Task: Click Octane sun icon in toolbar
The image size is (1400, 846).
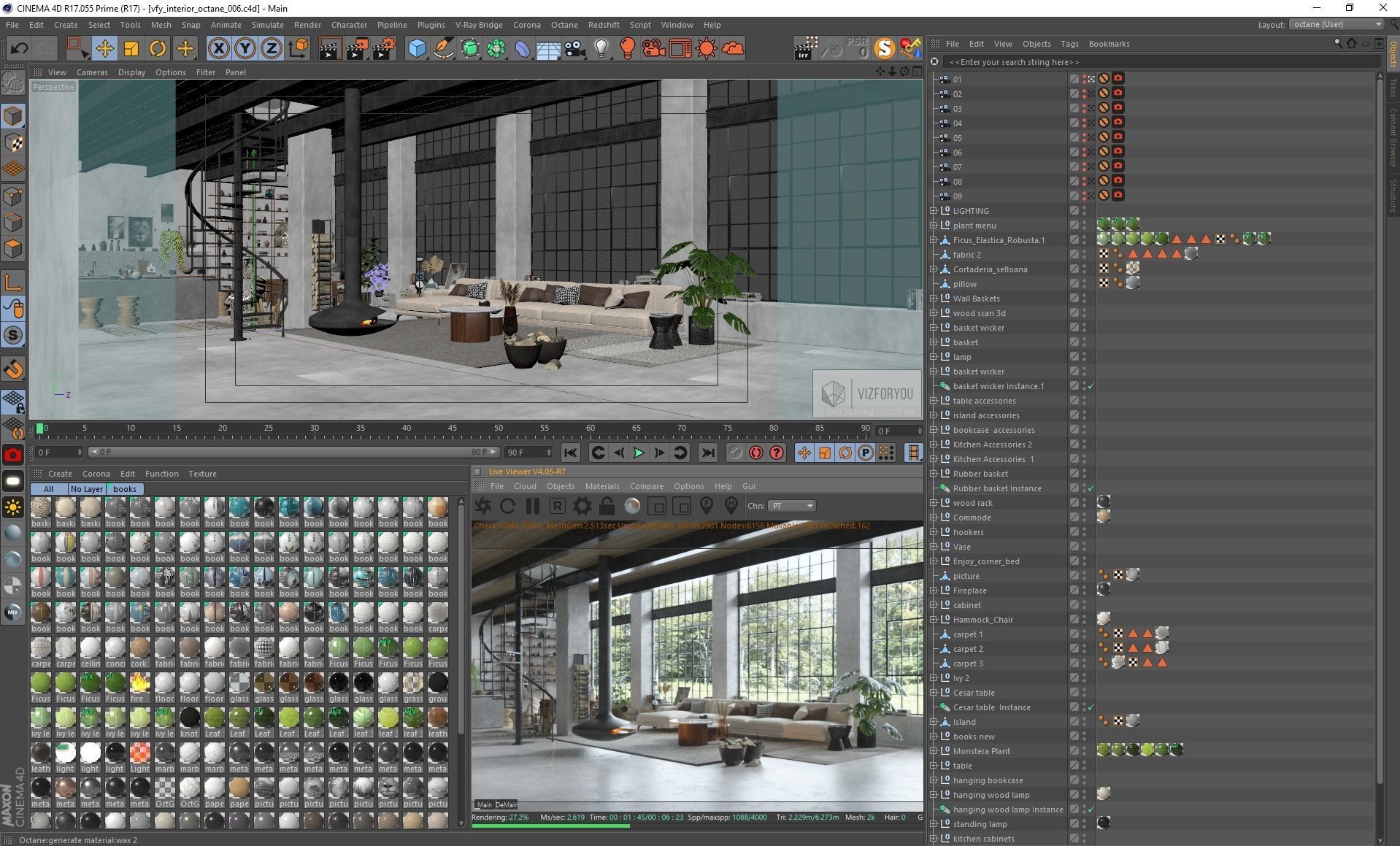Action: (707, 49)
